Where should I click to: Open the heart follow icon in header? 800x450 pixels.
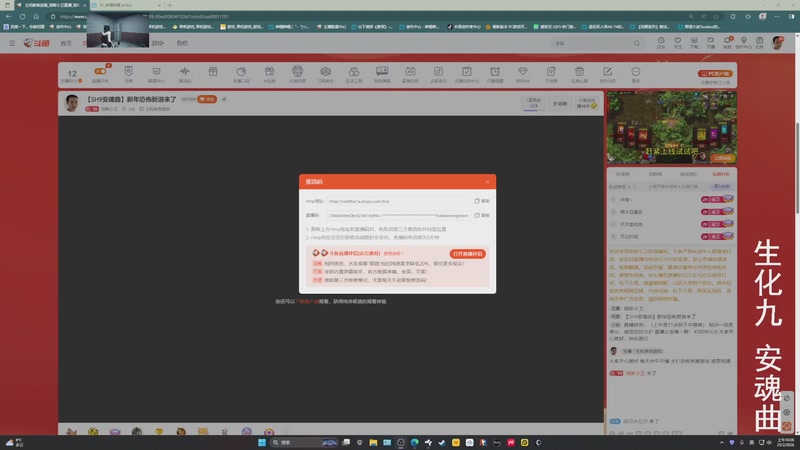[x=678, y=42]
